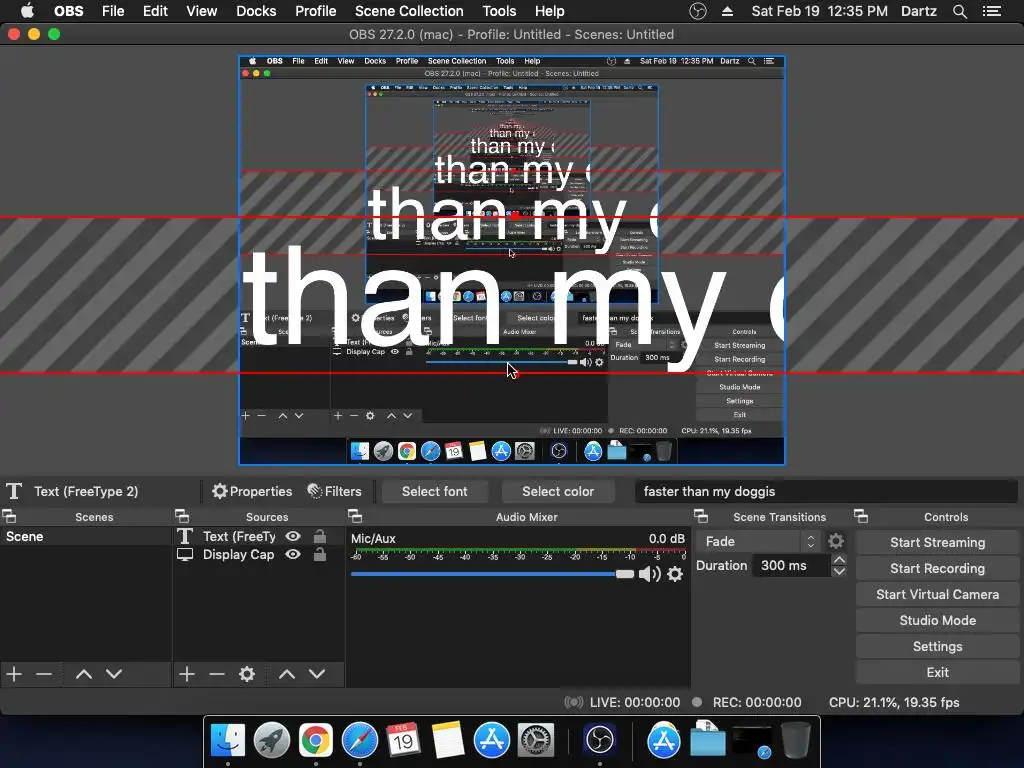
Task: Toggle visibility of Display Capture source
Action: click(x=293, y=554)
